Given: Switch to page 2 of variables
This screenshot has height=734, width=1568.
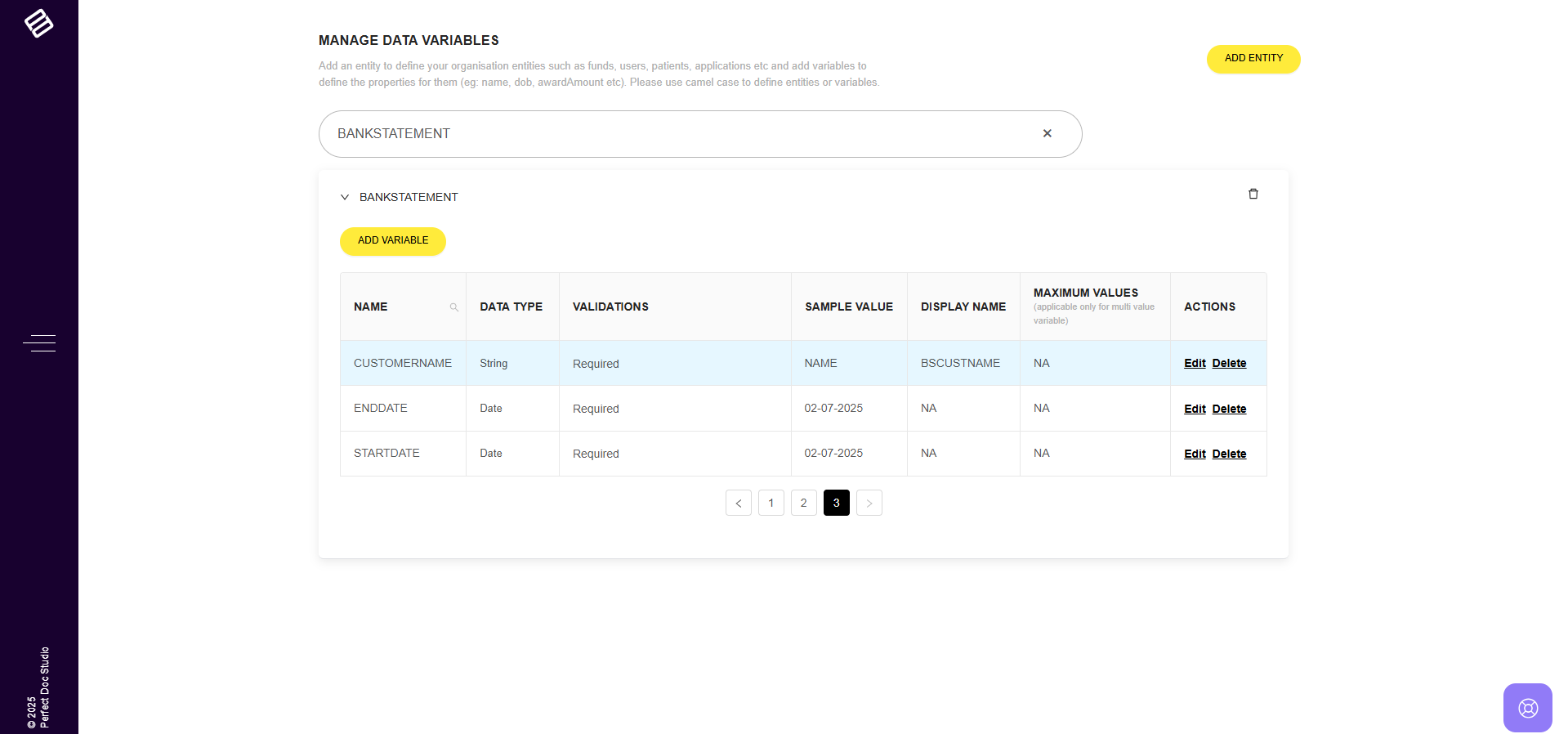Looking at the screenshot, I should pos(803,503).
